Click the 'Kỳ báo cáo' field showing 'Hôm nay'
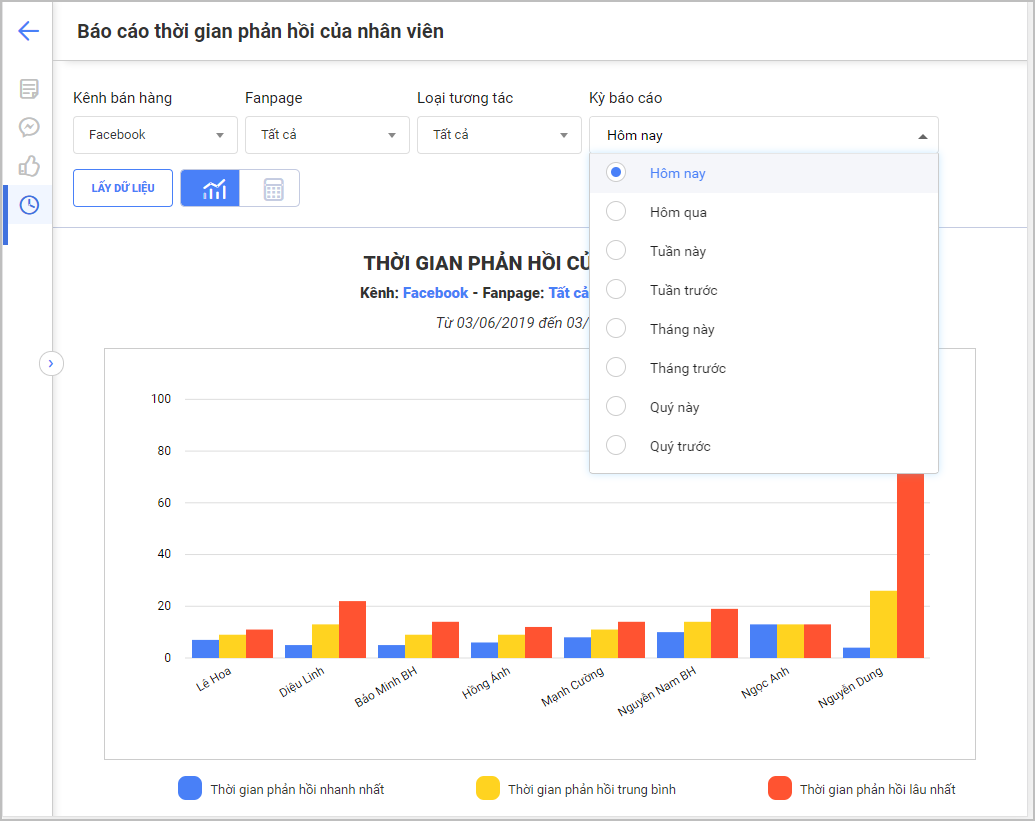The width and height of the screenshot is (1035, 821). click(763, 135)
